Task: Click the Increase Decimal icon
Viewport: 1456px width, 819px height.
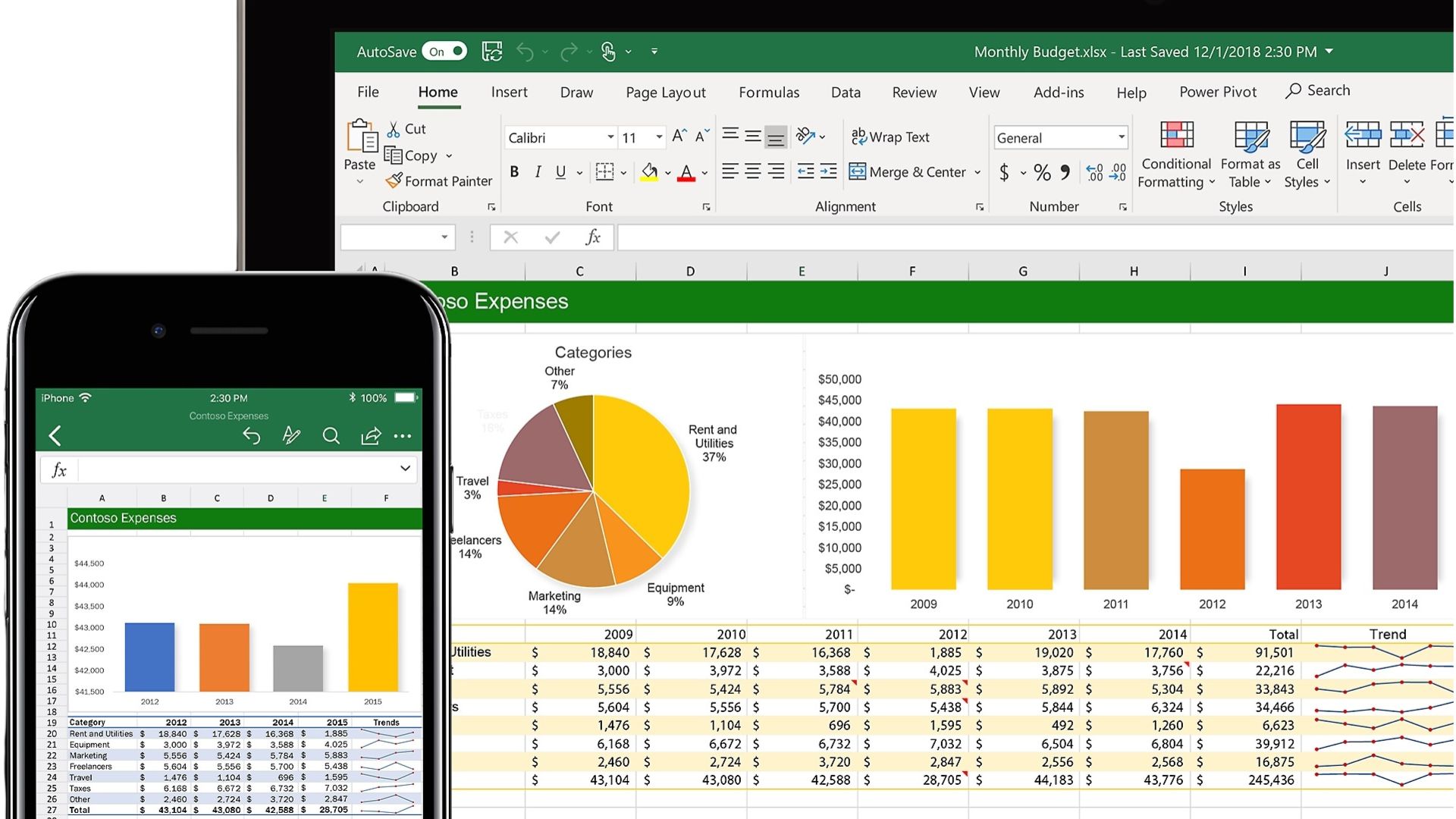Action: [x=1094, y=173]
